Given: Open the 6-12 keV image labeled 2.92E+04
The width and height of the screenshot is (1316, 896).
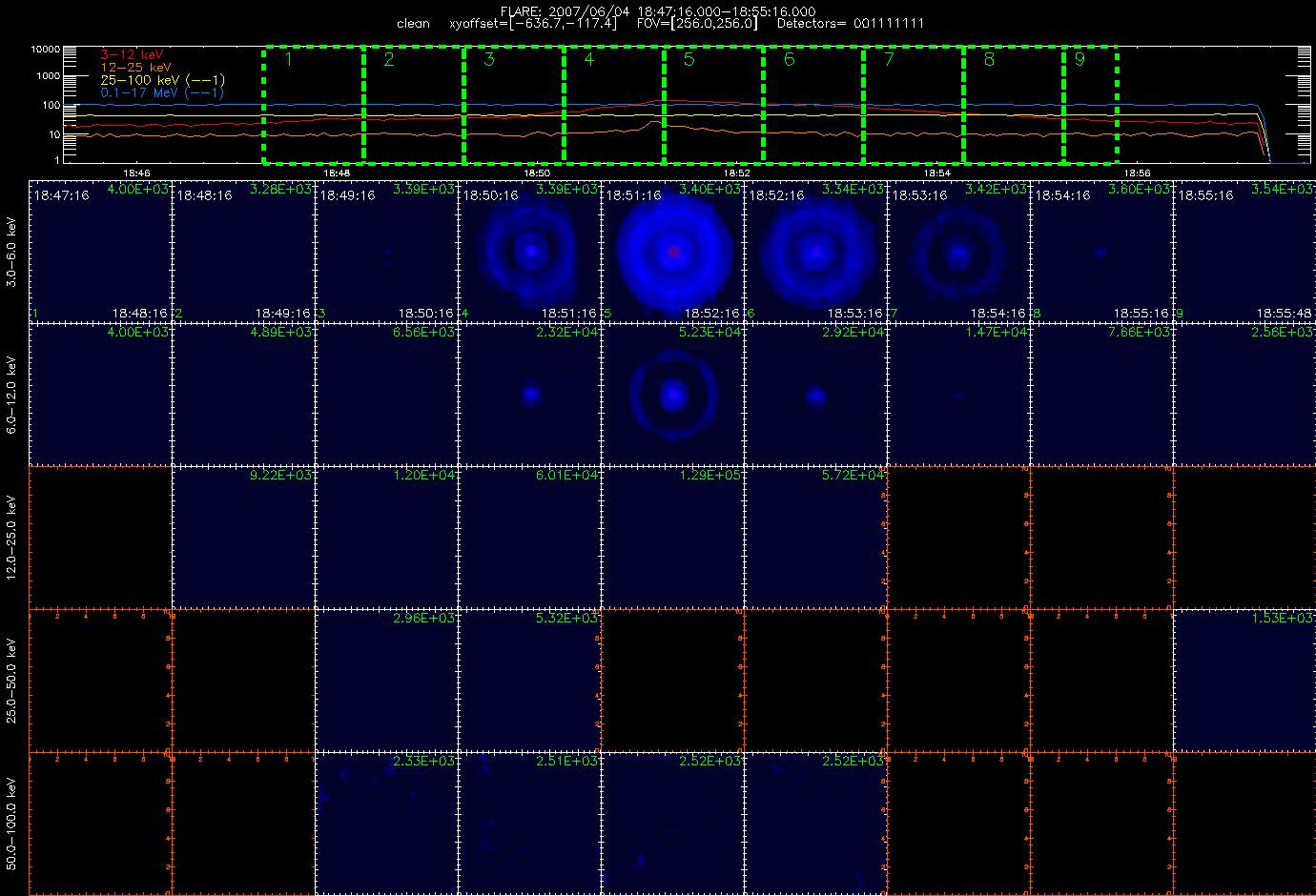Looking at the screenshot, I should click(816, 395).
